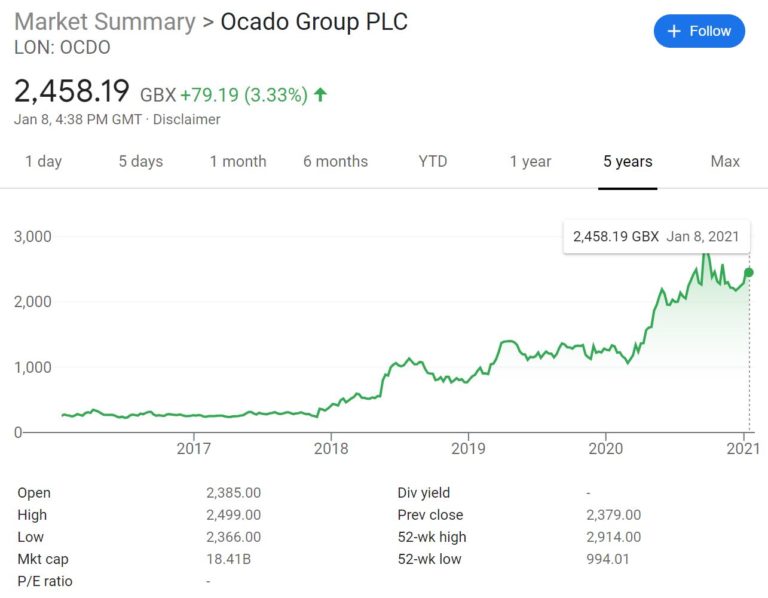Switch to 1 year view
The image size is (768, 598).
coord(530,162)
